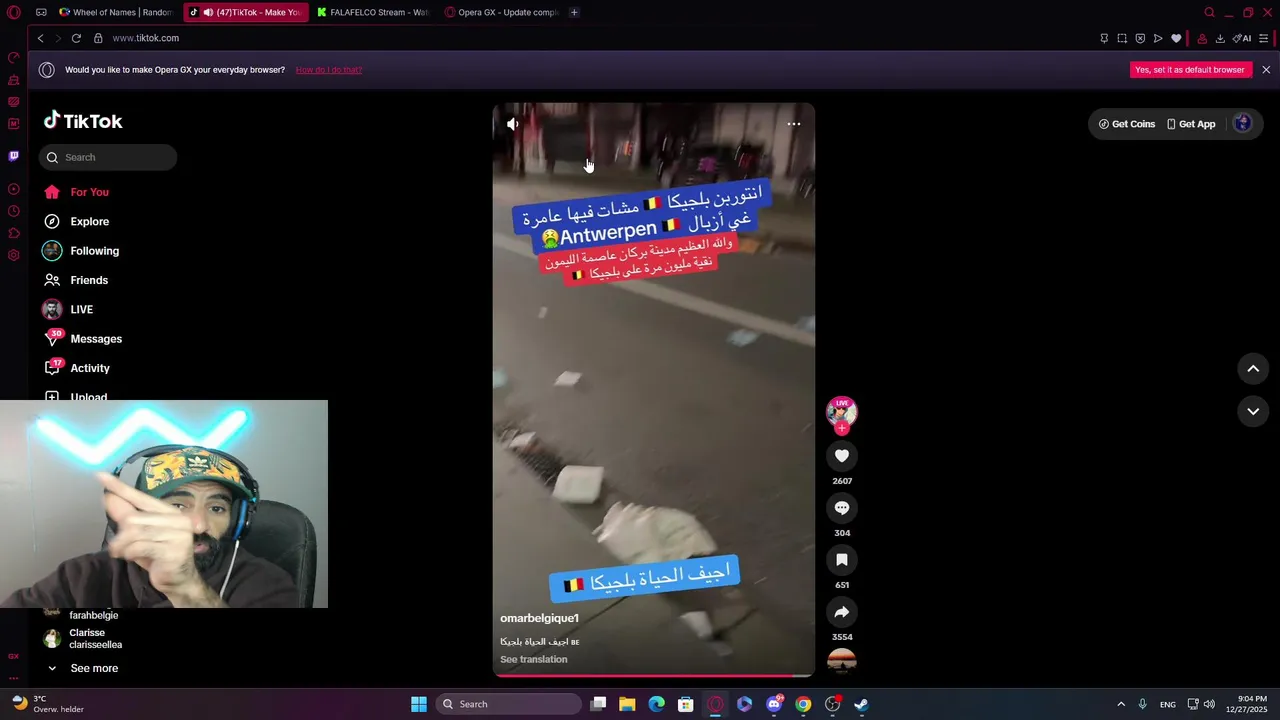Open Opera GX main menu logo
Screen dimensions: 1280x720
tap(14, 12)
